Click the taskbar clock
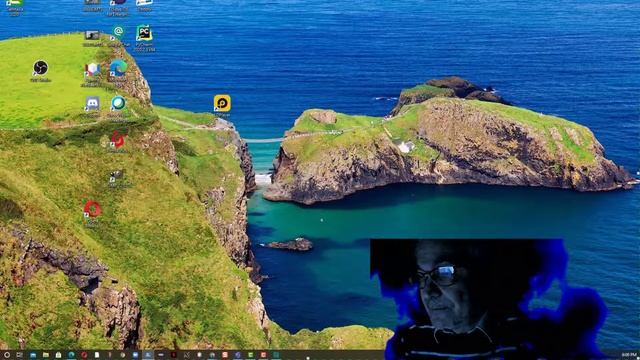Image resolution: width=640 pixels, height=360 pixels. pyautogui.click(x=629, y=355)
